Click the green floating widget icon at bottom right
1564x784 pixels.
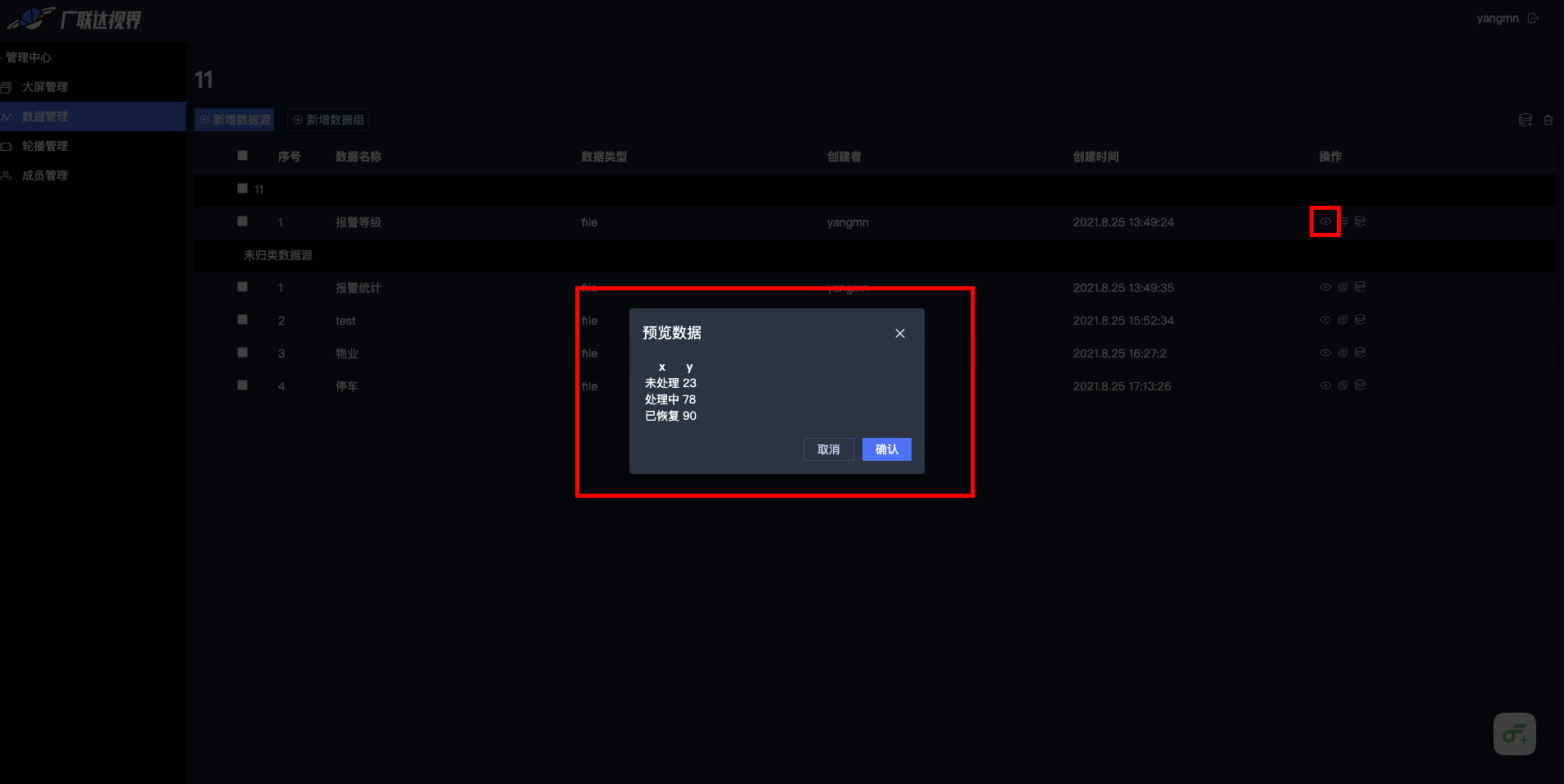click(1514, 734)
